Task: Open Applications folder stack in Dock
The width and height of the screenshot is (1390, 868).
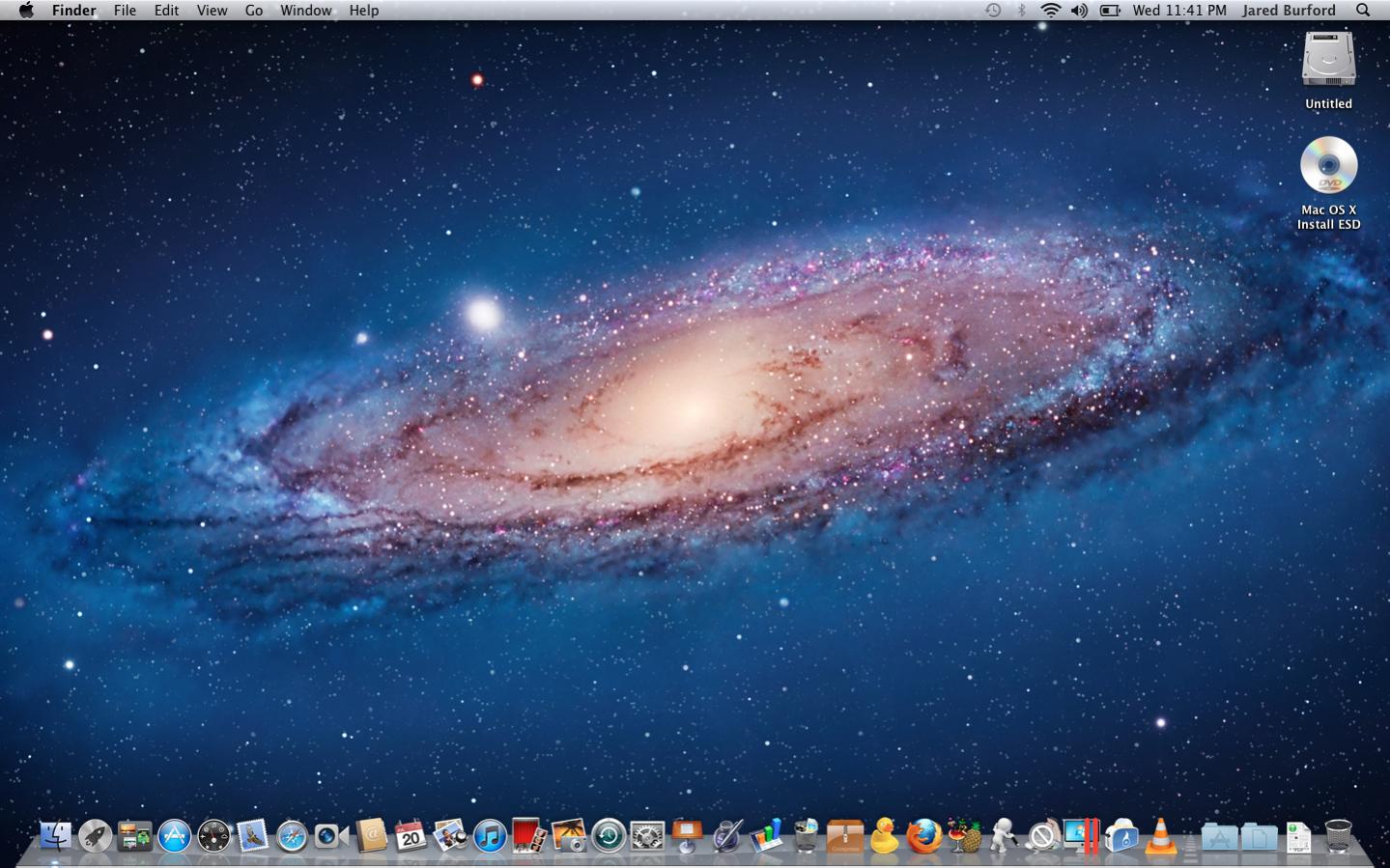Action: (1220, 836)
